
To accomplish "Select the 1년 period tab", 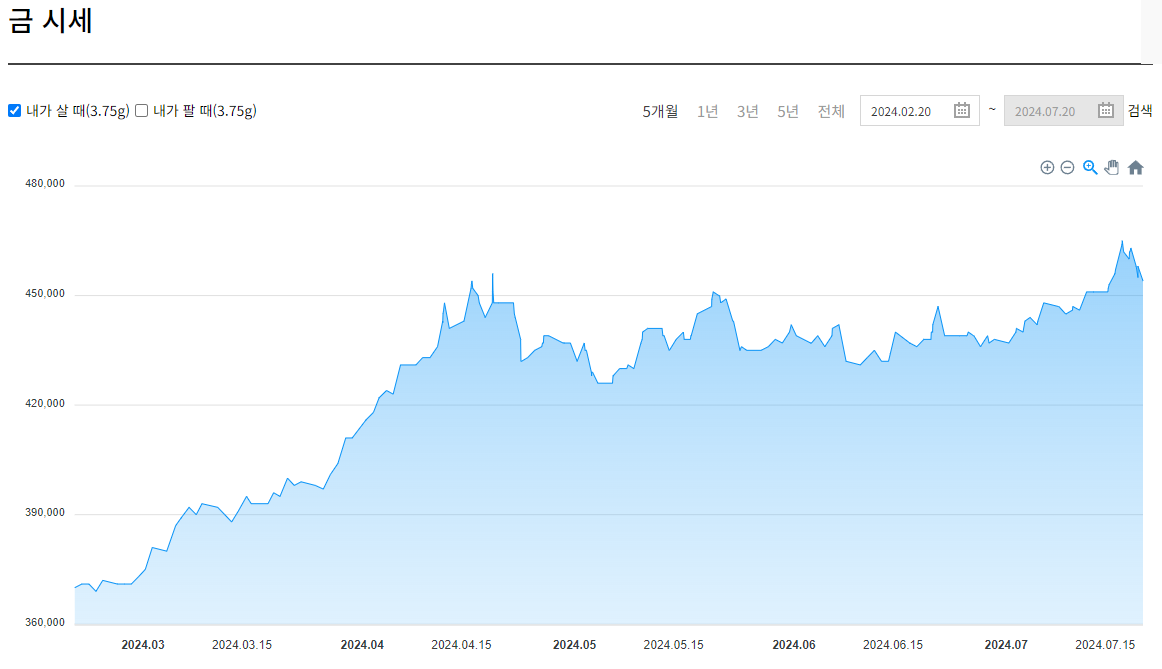I will [707, 111].
